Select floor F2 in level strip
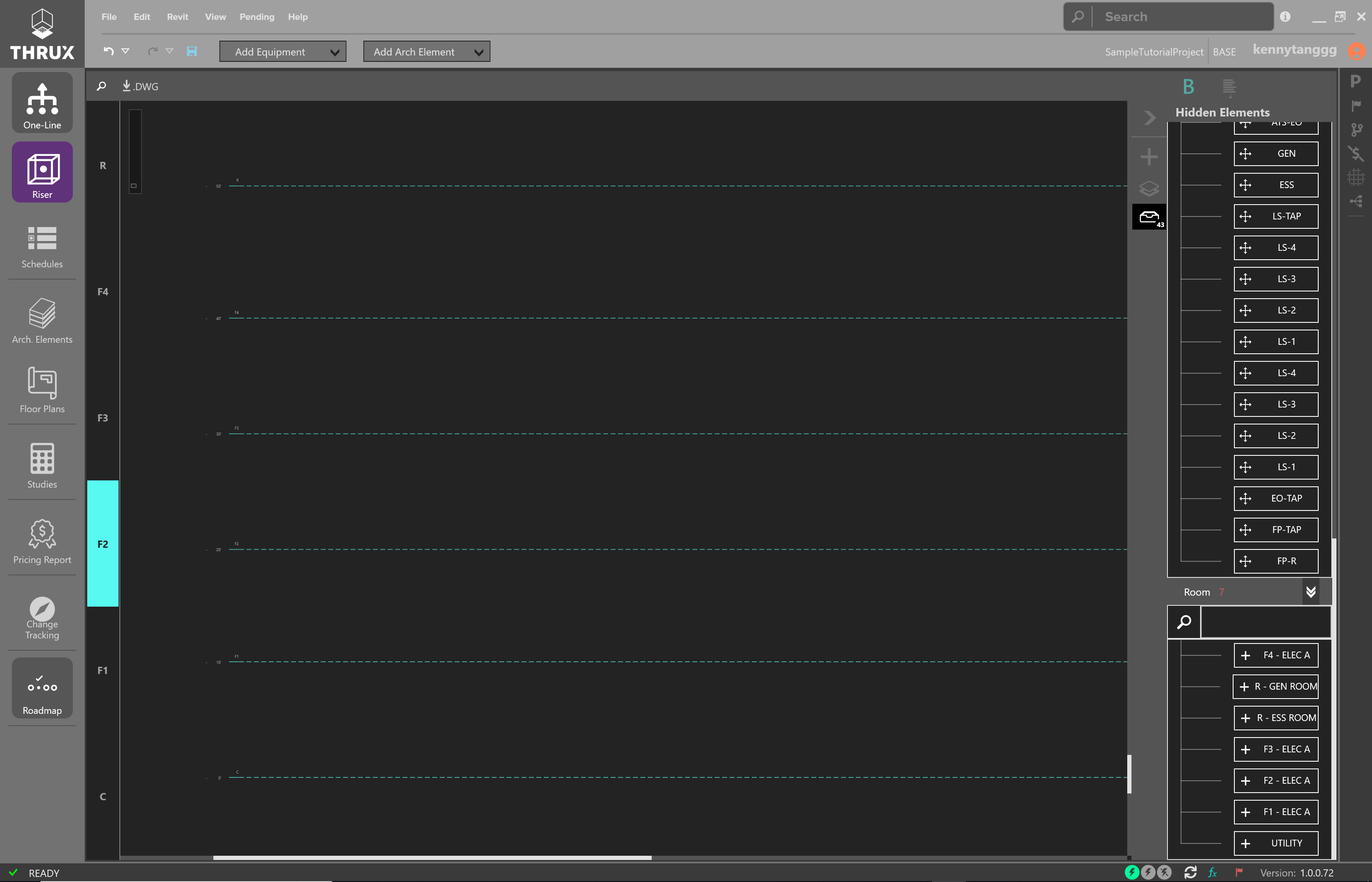The width and height of the screenshot is (1372, 882). tap(103, 544)
